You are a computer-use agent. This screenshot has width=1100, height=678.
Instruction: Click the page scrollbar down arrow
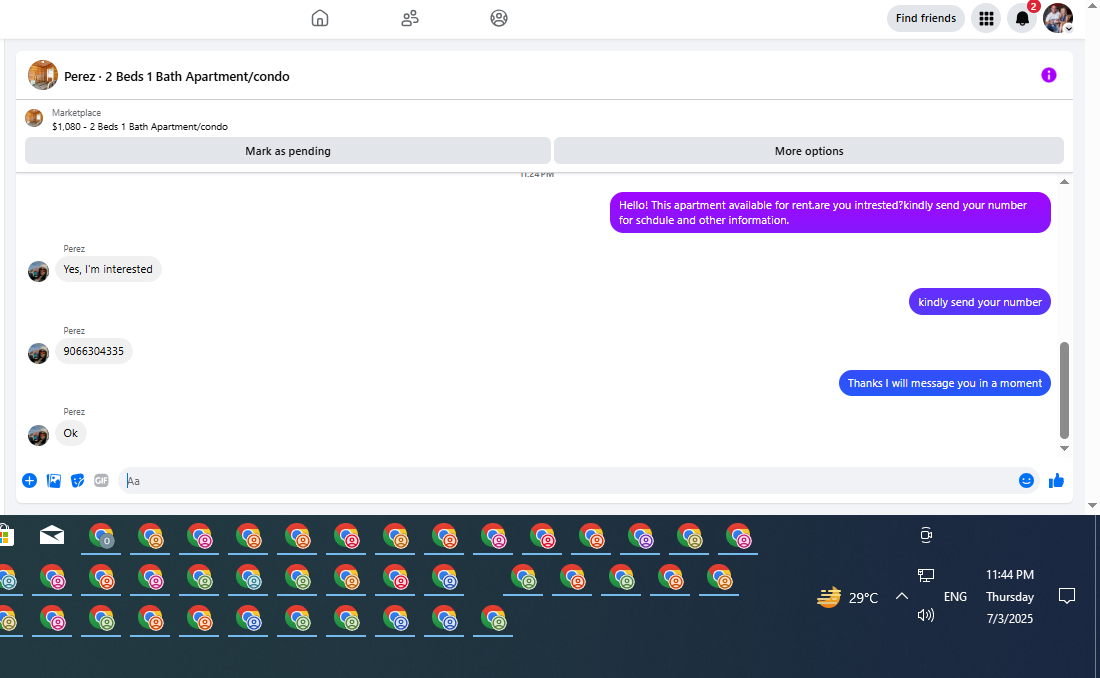(1092, 505)
